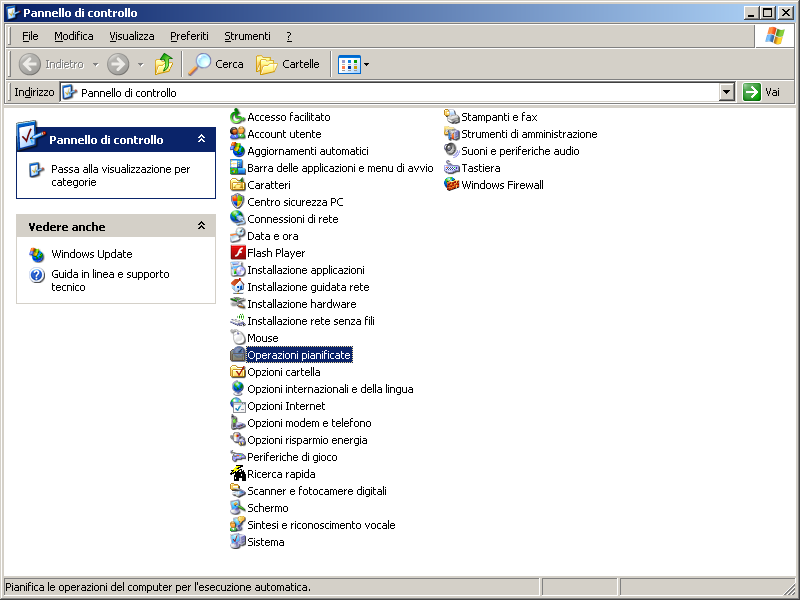Open Guida in linea e supporto tecnico
800x600 pixels.
pyautogui.click(x=110, y=281)
